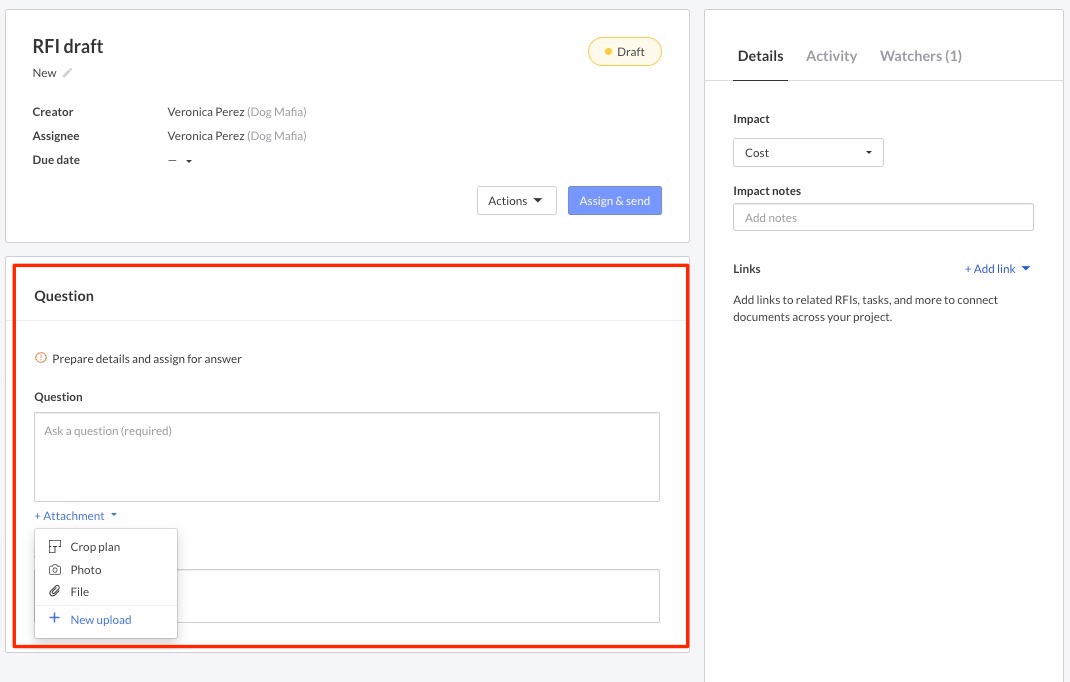1070x682 pixels.
Task: Click the text box behind the attachment menu
Action: (418, 596)
